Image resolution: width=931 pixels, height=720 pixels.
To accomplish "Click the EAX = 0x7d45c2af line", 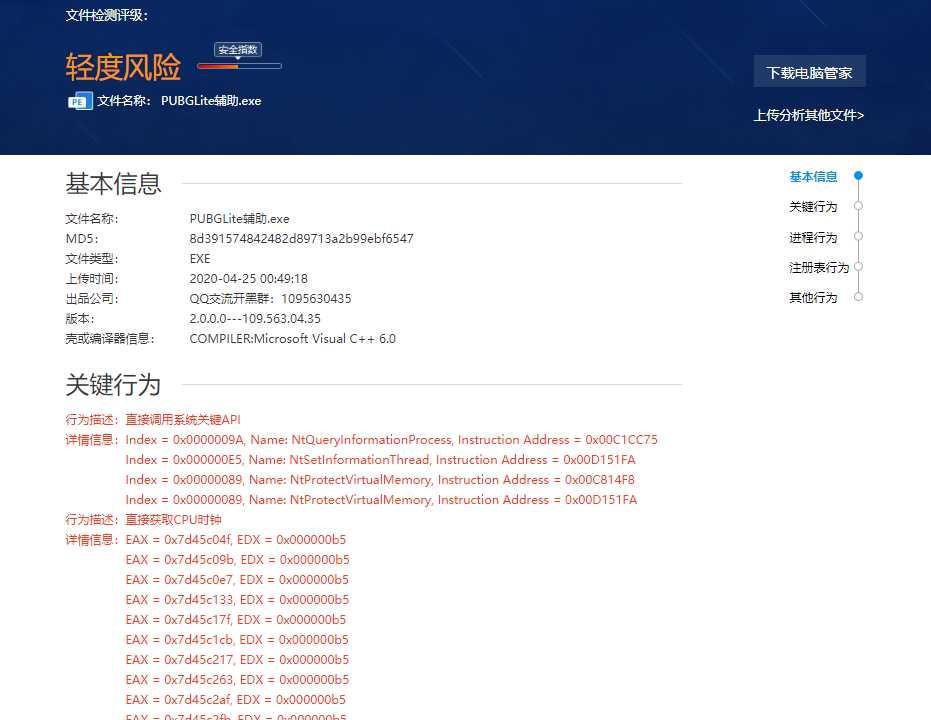I will (236, 700).
